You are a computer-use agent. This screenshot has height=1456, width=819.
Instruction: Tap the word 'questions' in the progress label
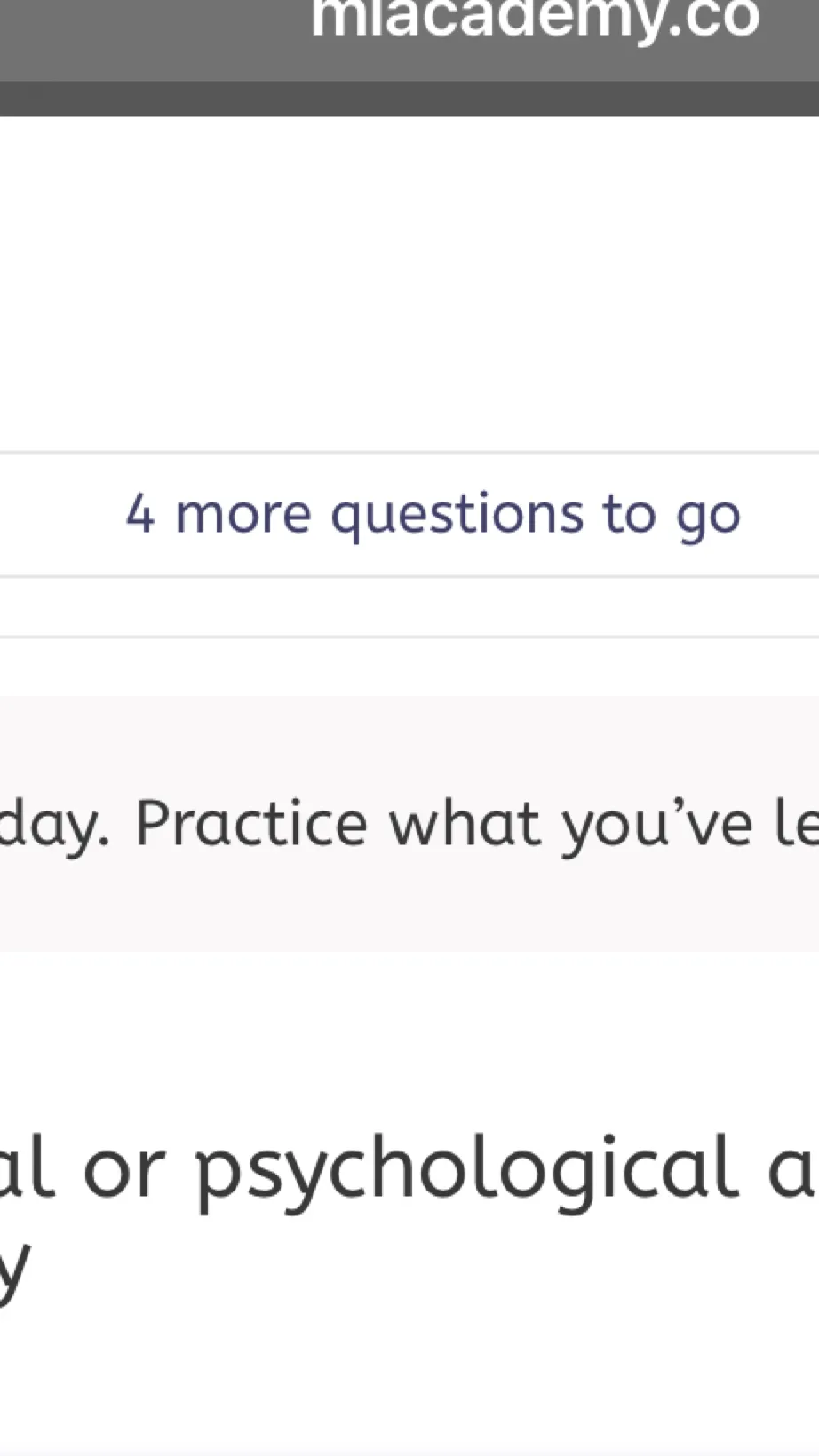[457, 515]
